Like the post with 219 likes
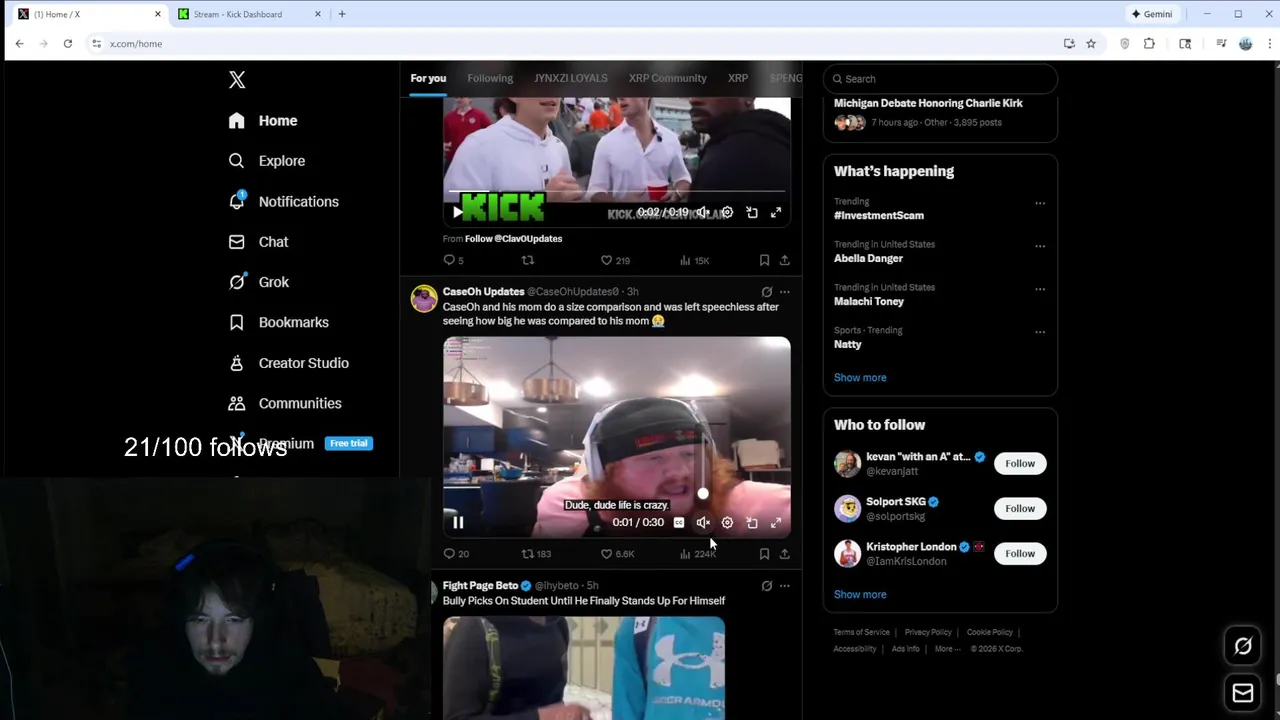The width and height of the screenshot is (1280, 720). [x=615, y=260]
